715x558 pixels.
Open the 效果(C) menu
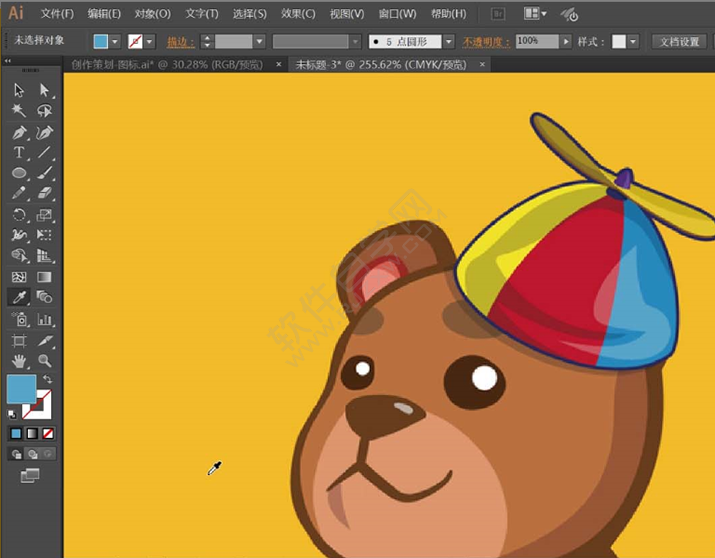tap(298, 14)
